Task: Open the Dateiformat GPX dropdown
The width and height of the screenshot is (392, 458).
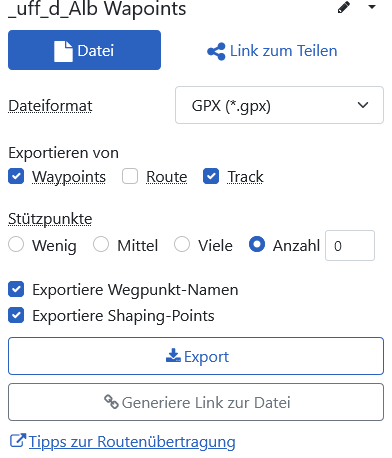Action: tap(279, 105)
